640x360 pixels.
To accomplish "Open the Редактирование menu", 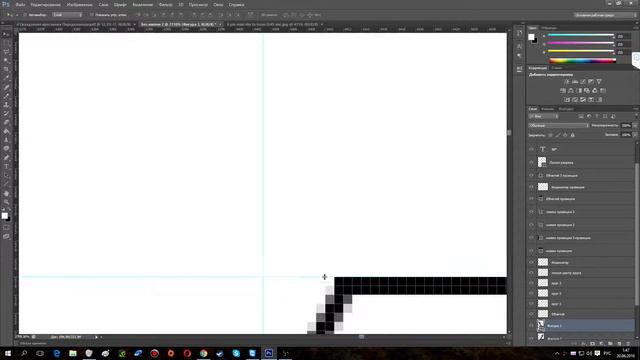I will click(46, 4).
